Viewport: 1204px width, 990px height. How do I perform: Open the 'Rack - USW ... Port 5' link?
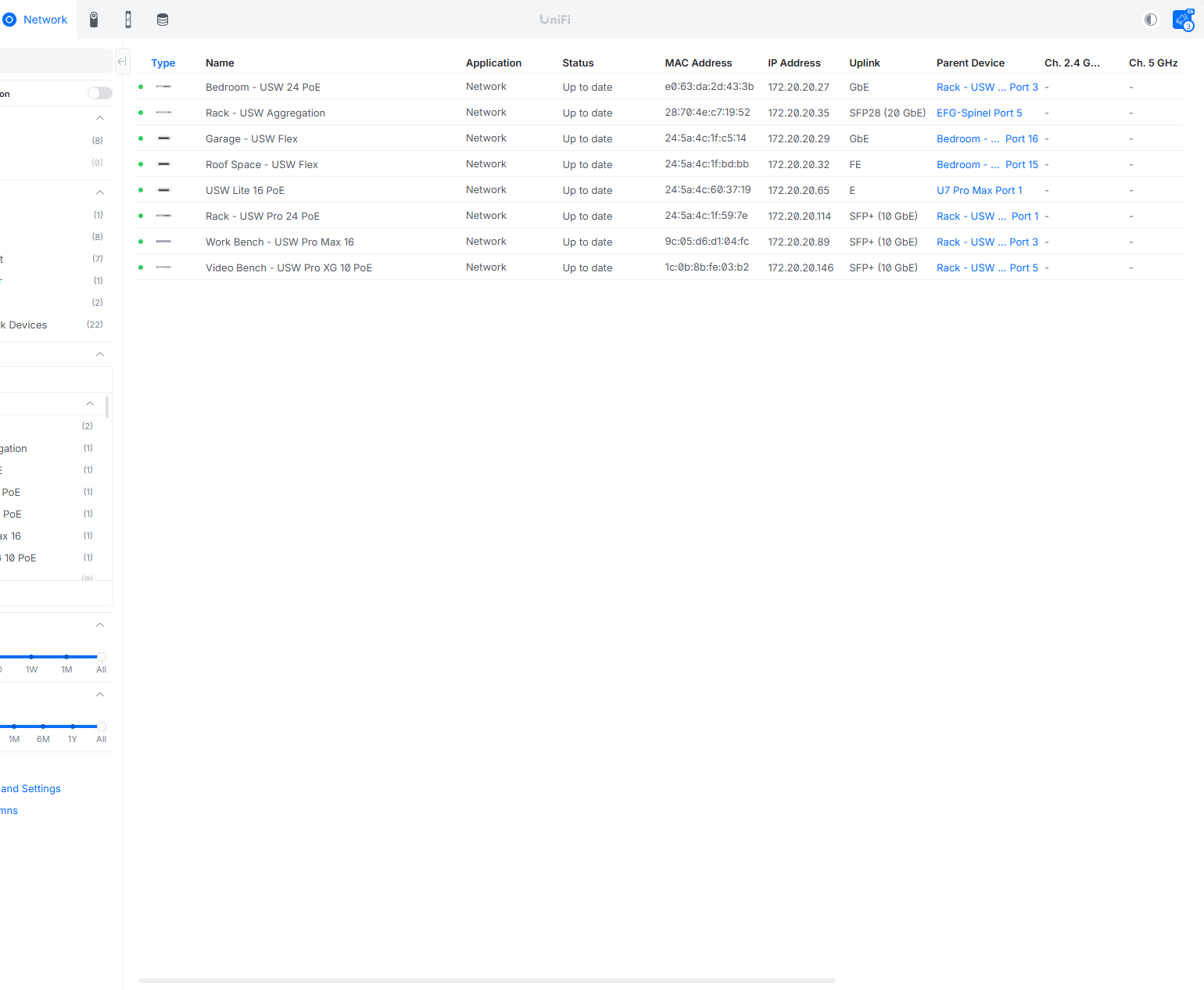click(x=987, y=268)
